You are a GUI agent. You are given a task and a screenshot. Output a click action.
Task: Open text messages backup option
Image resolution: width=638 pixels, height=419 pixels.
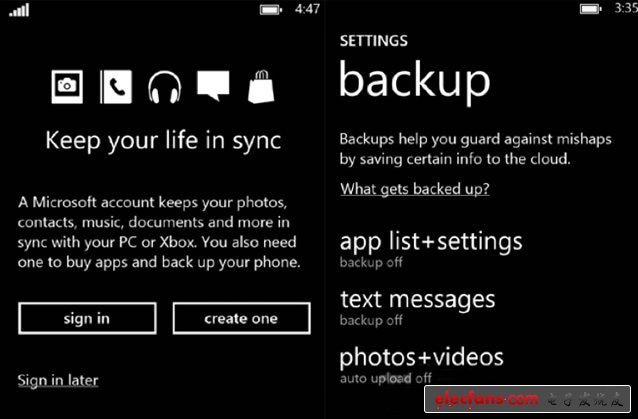pos(417,307)
